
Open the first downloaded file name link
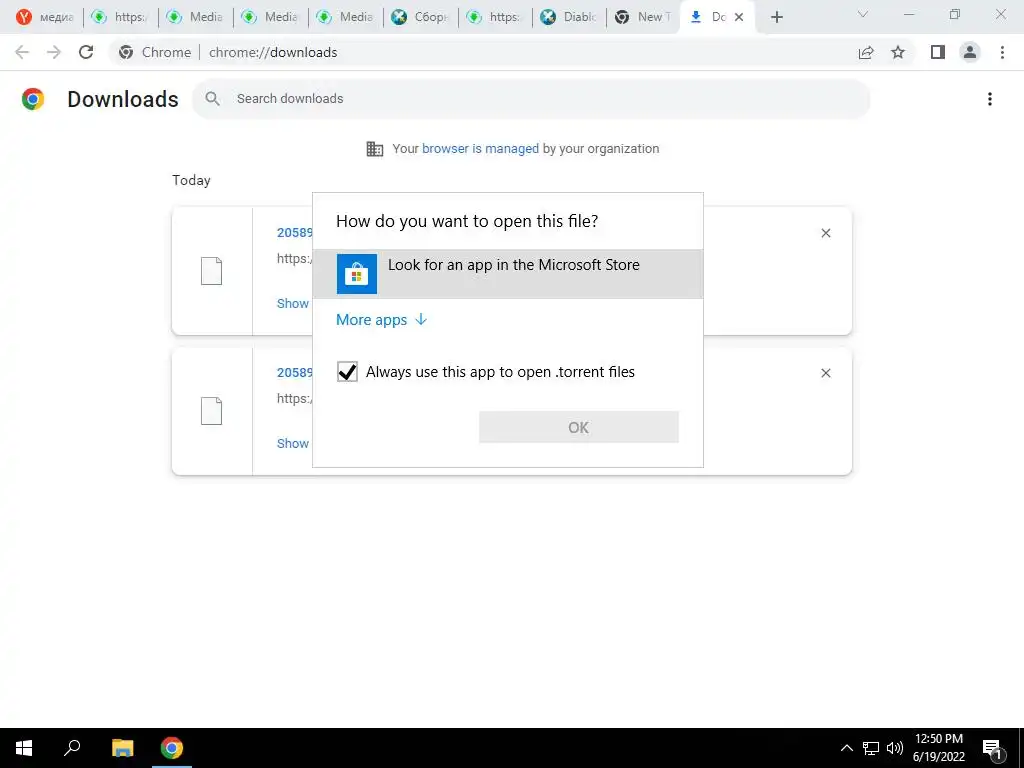pyautogui.click(x=295, y=232)
